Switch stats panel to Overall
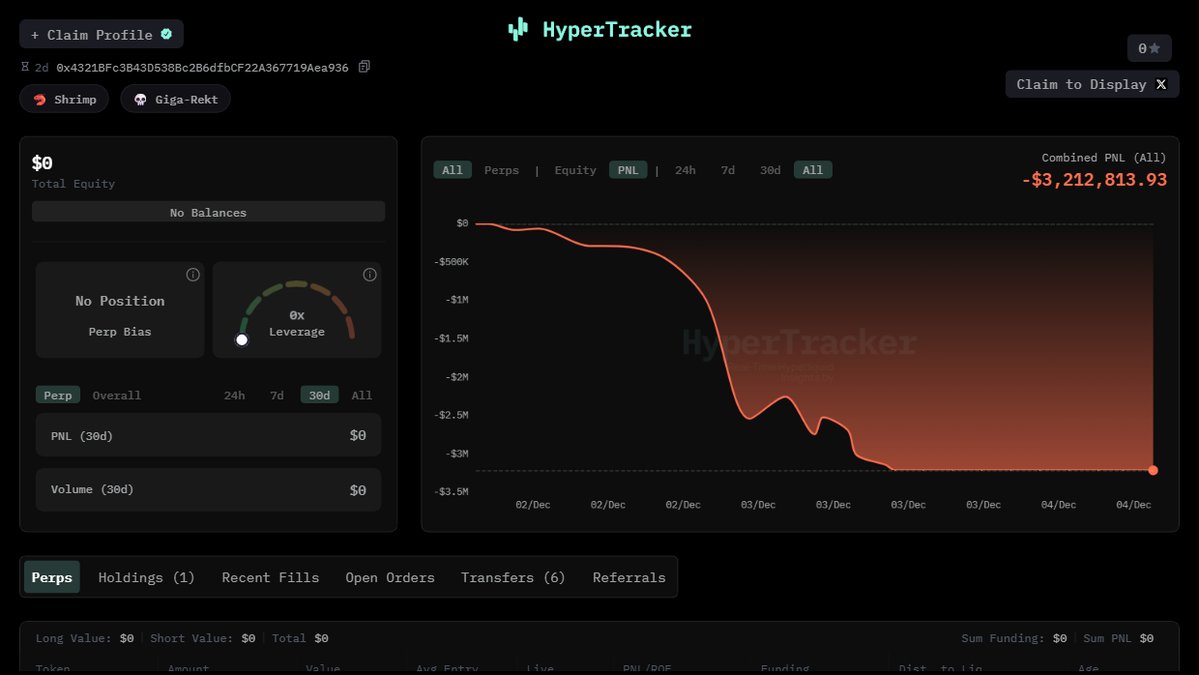This screenshot has height=675, width=1199. tap(117, 395)
